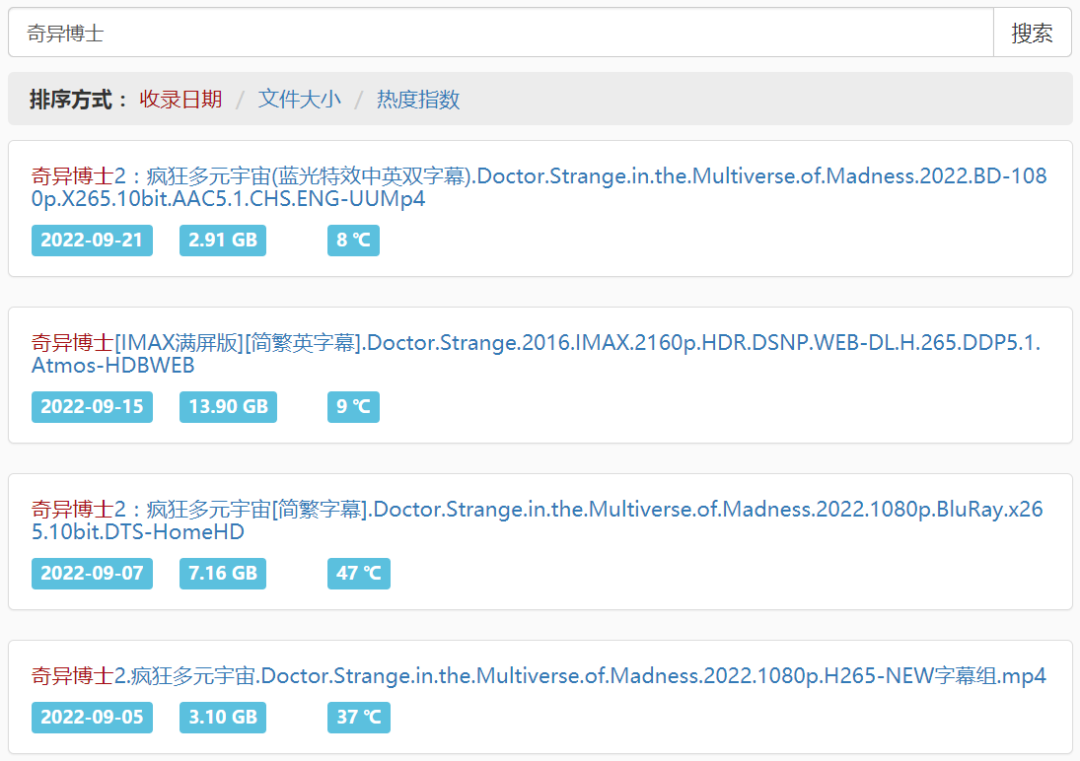1080x761 pixels.
Task: Click the 13.90 GB size badge
Action: point(228,407)
